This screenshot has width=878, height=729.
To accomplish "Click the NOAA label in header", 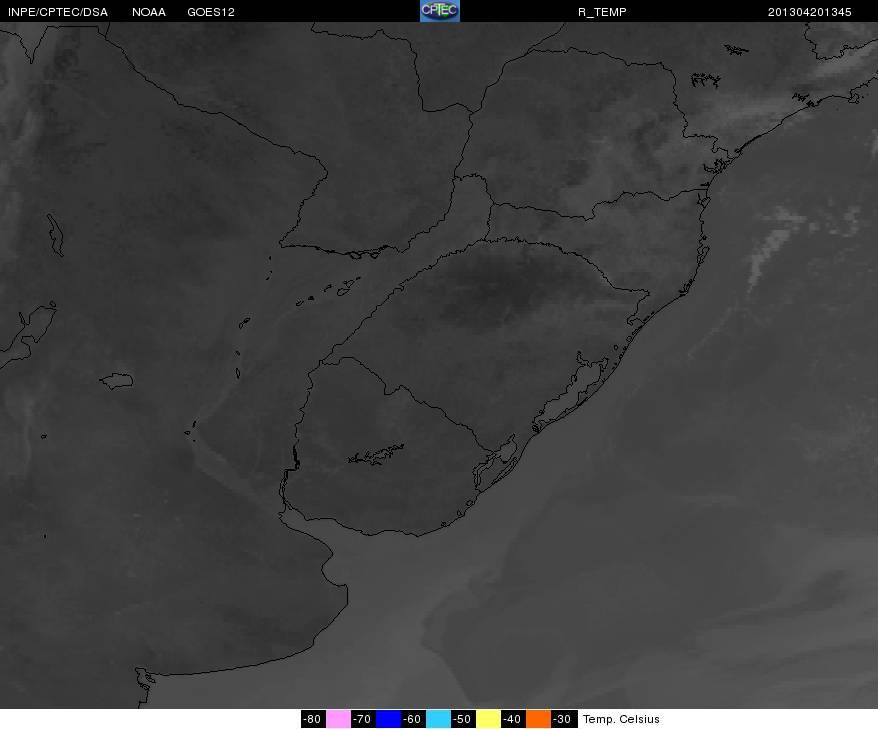I will pyautogui.click(x=149, y=12).
